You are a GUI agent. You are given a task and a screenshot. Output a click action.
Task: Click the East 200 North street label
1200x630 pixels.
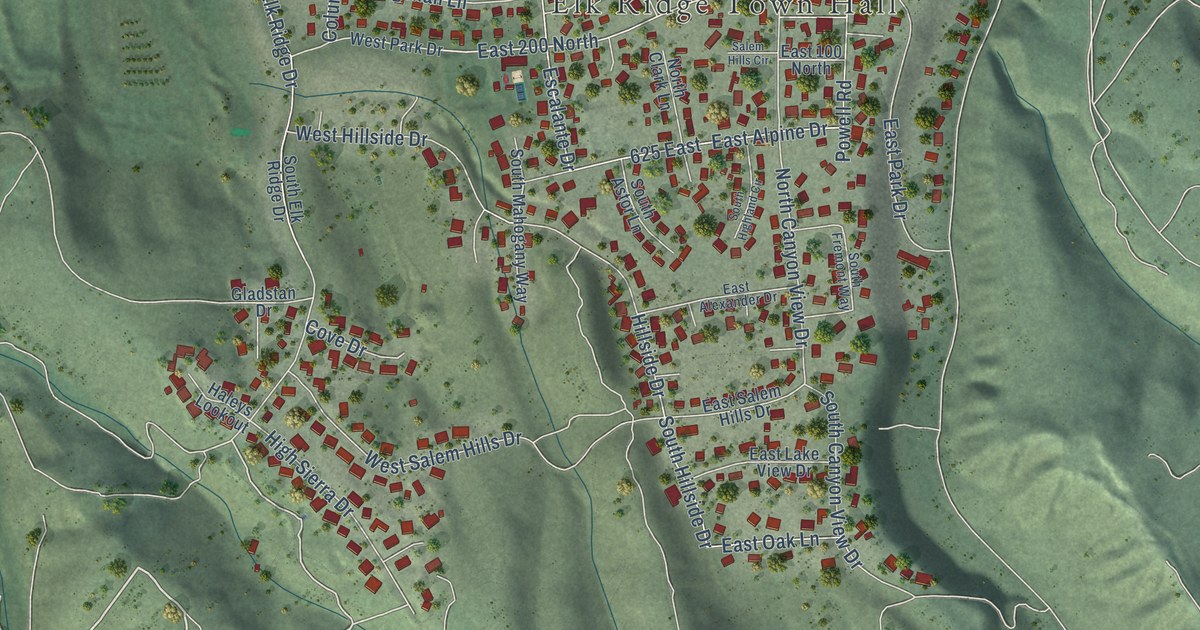(x=538, y=46)
